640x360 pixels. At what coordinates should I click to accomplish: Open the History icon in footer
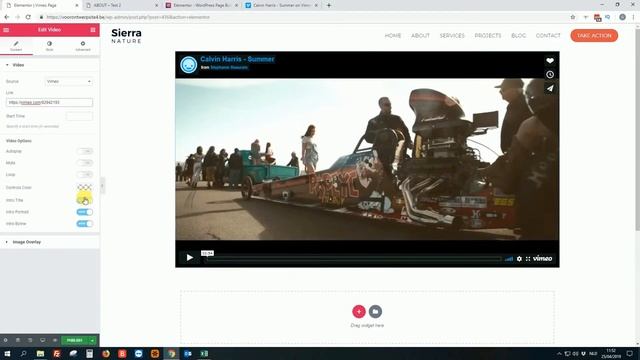(x=30, y=340)
